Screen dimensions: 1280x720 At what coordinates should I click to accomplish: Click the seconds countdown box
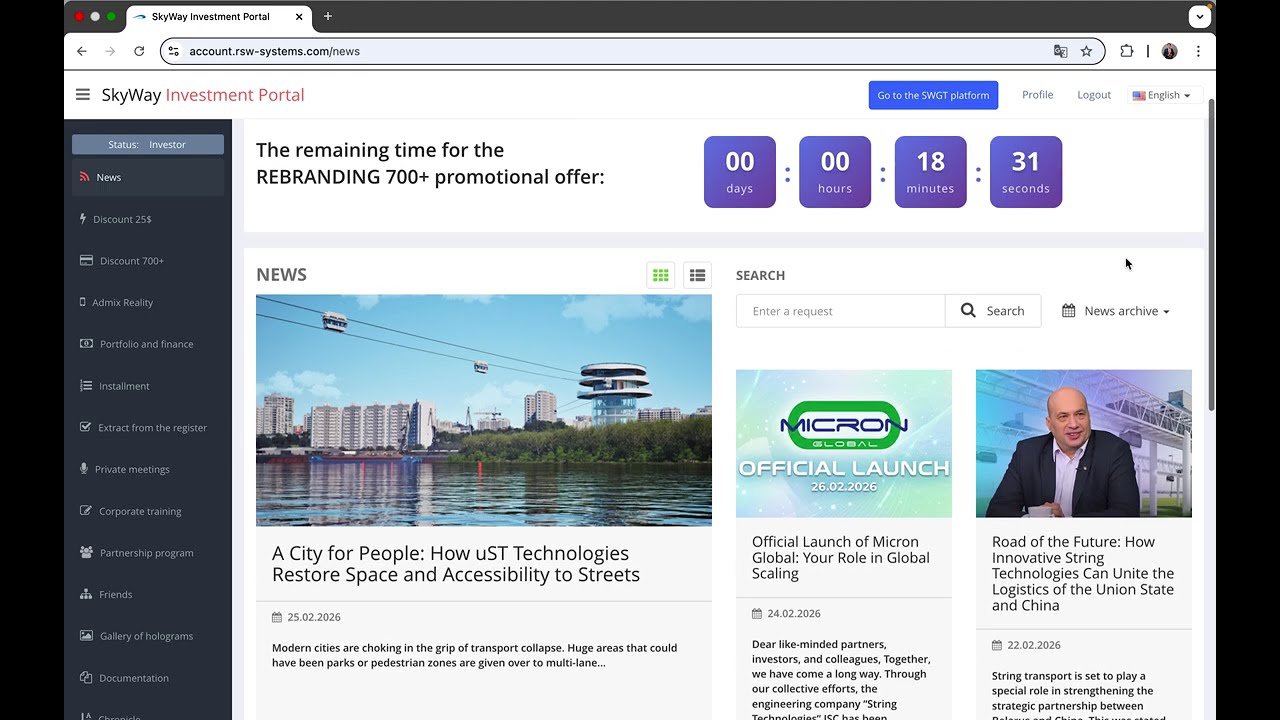click(1026, 172)
